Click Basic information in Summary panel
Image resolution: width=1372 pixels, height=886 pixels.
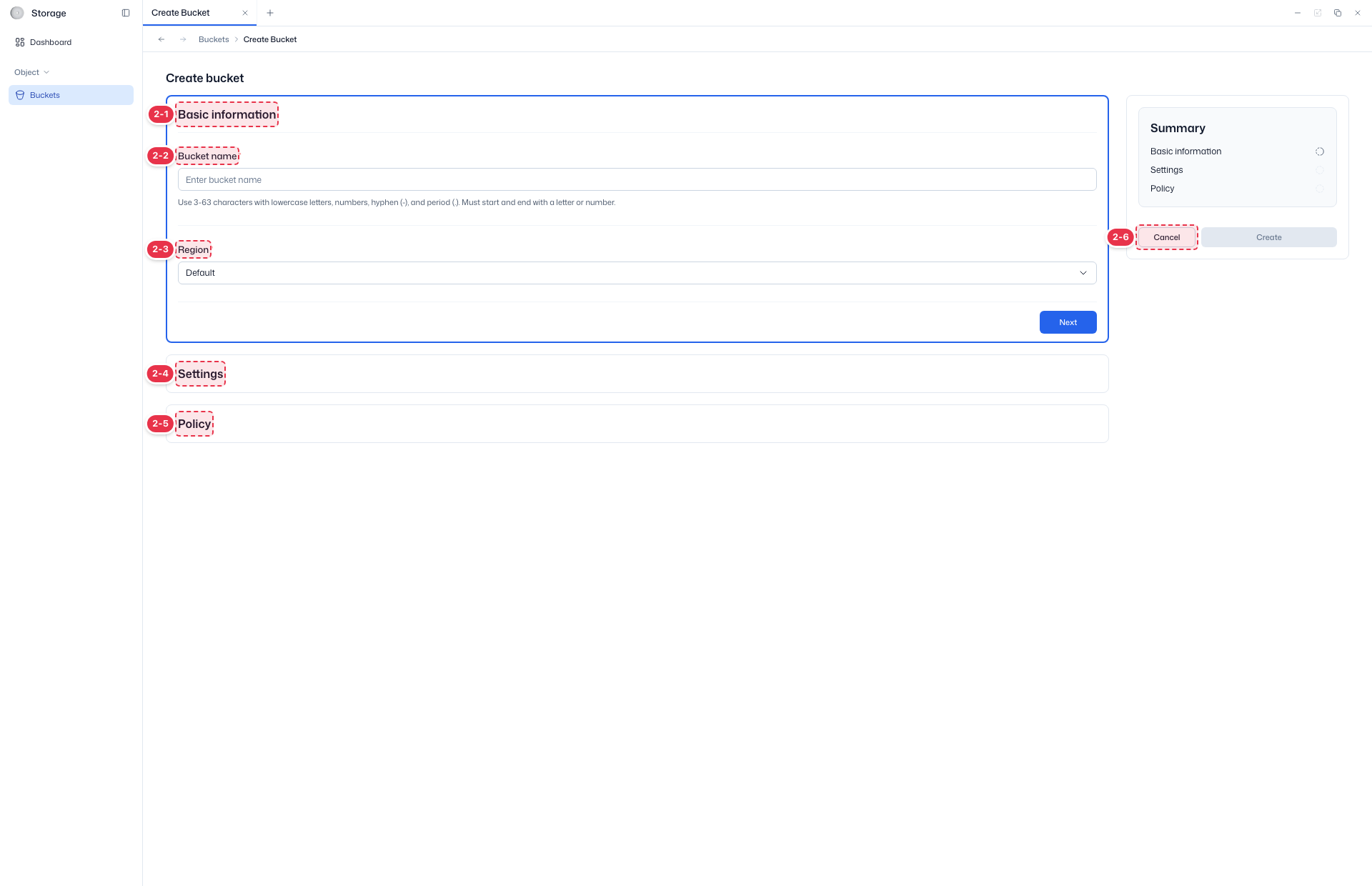tap(1186, 151)
